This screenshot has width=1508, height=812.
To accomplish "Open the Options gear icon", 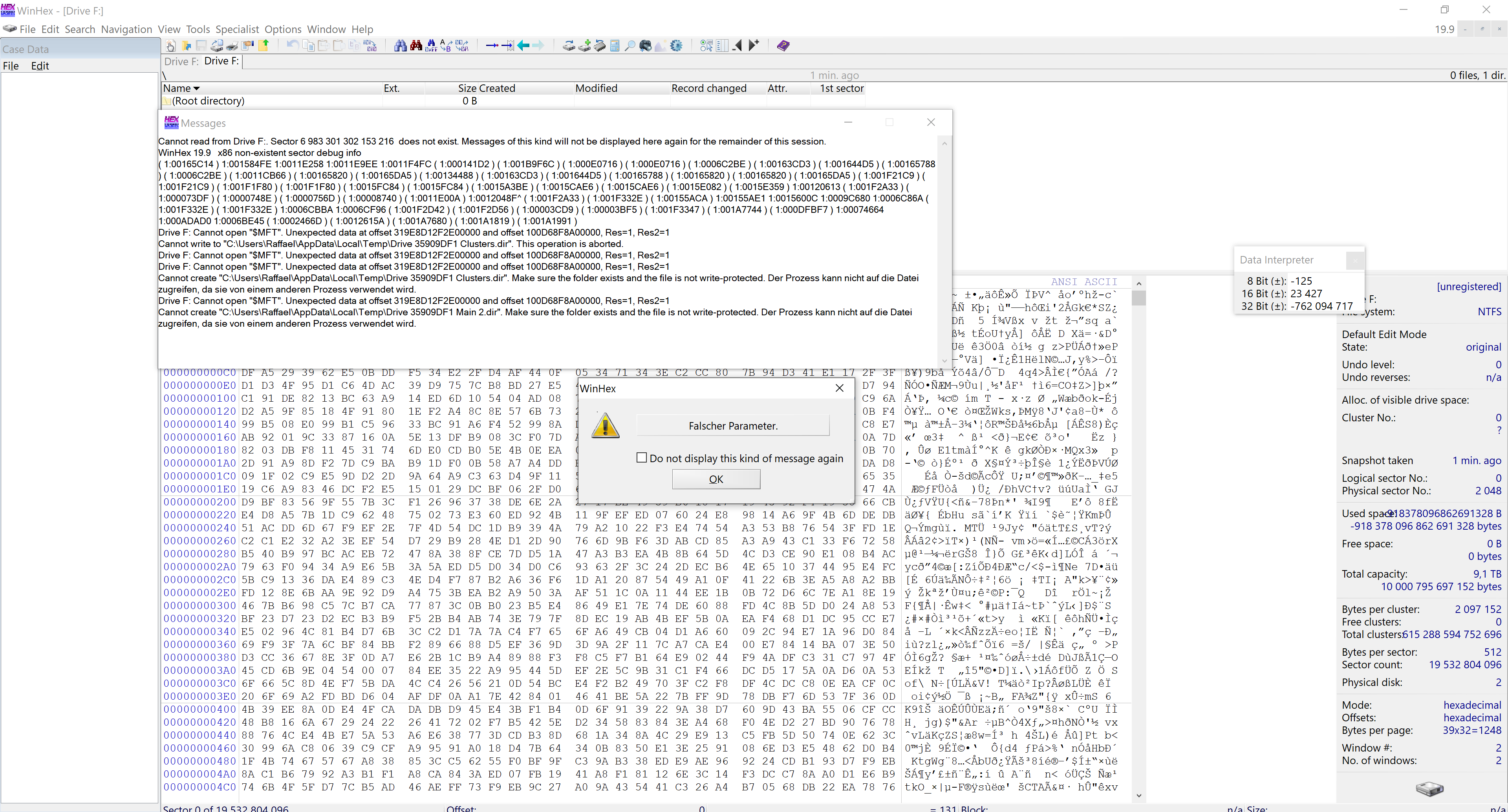I will [x=676, y=46].
